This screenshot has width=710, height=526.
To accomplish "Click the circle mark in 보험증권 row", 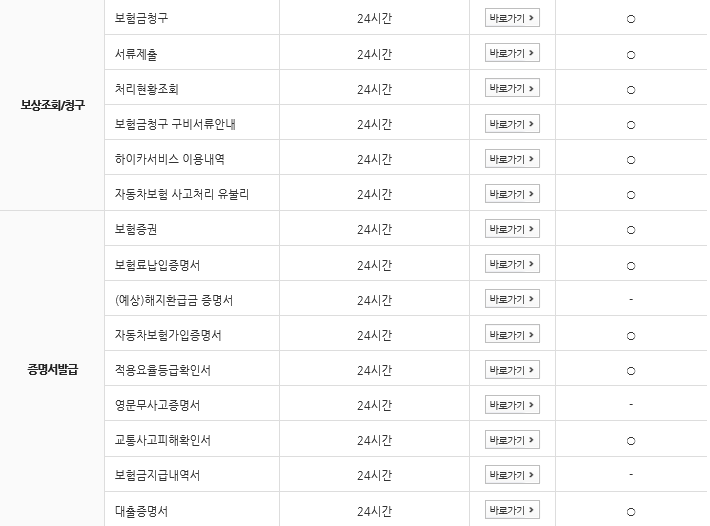I will coord(631,230).
